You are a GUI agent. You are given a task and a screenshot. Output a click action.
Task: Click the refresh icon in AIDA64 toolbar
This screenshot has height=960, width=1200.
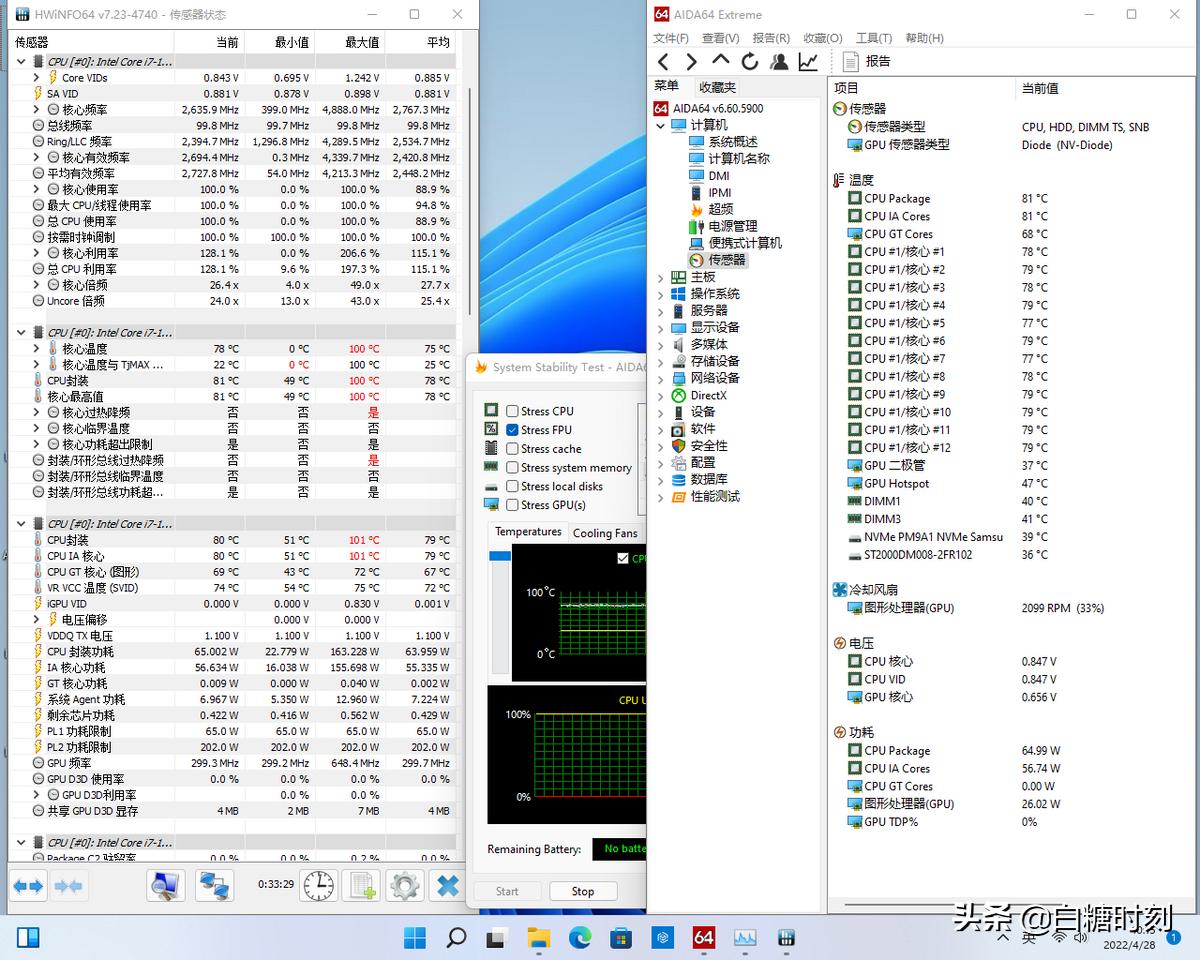pyautogui.click(x=749, y=62)
